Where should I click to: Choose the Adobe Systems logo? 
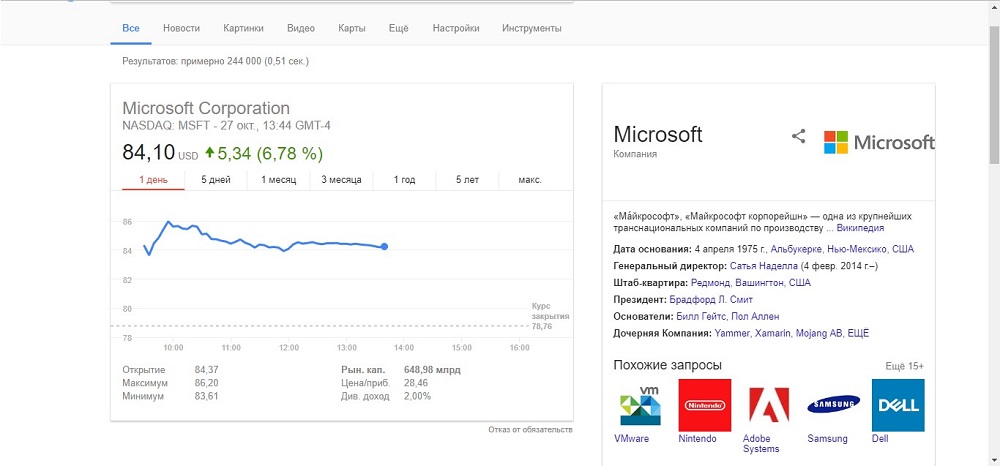click(x=769, y=405)
